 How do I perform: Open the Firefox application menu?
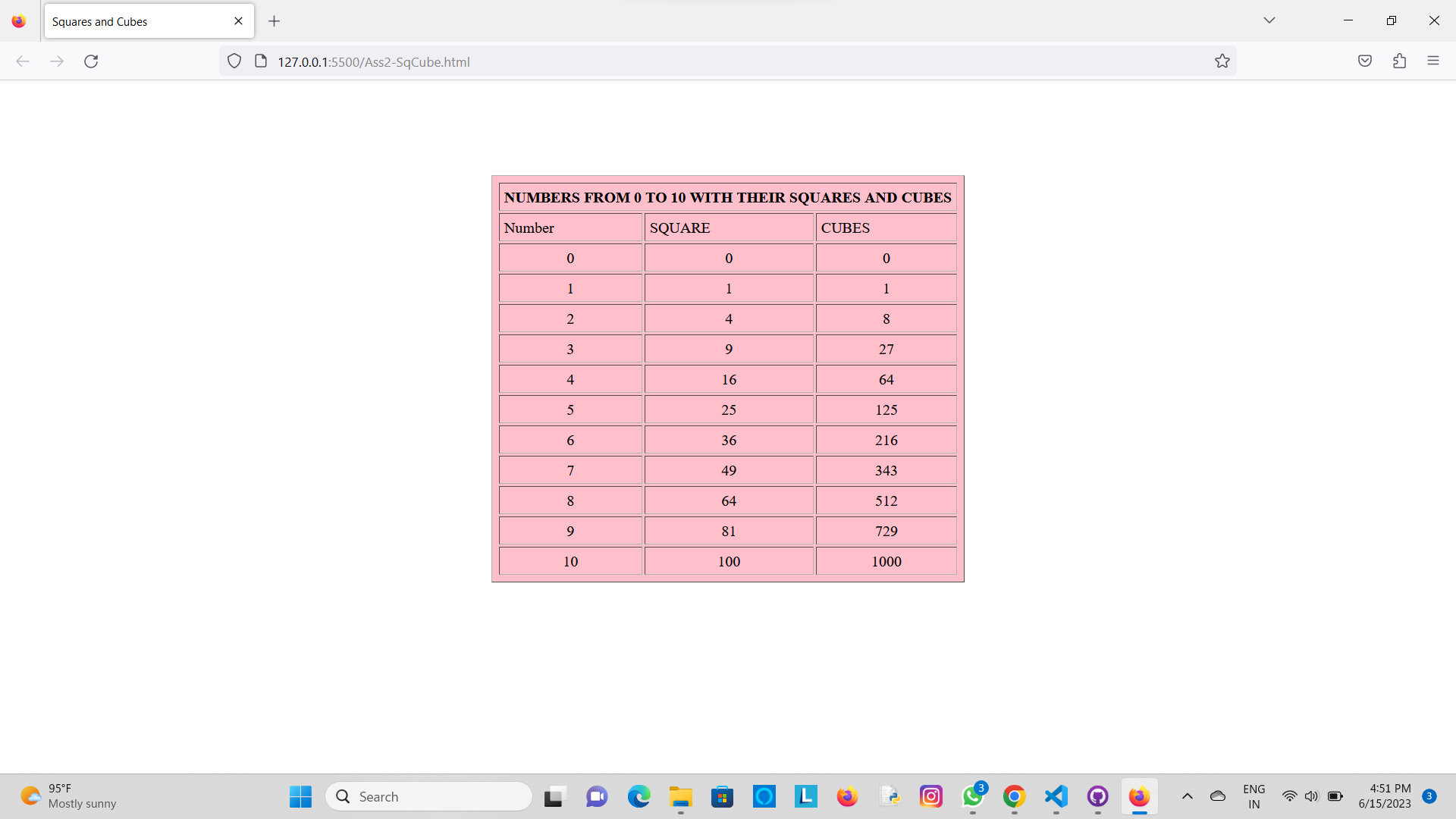click(x=1433, y=61)
